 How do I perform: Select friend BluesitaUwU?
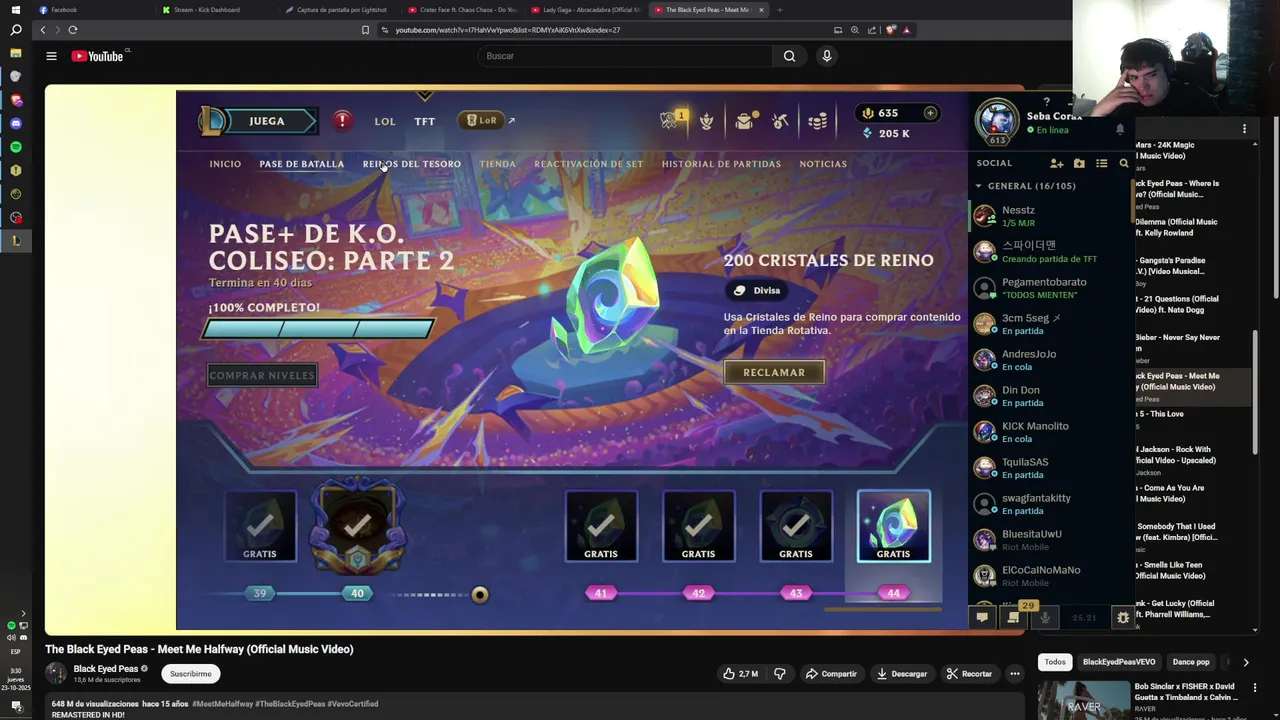point(1051,540)
